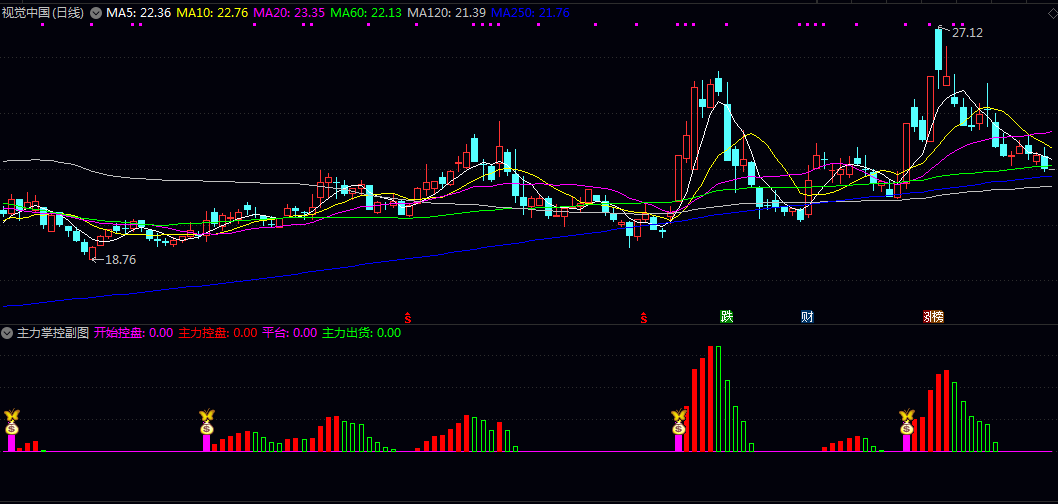
Task: Click the second money bag signal icon
Action: 207,421
